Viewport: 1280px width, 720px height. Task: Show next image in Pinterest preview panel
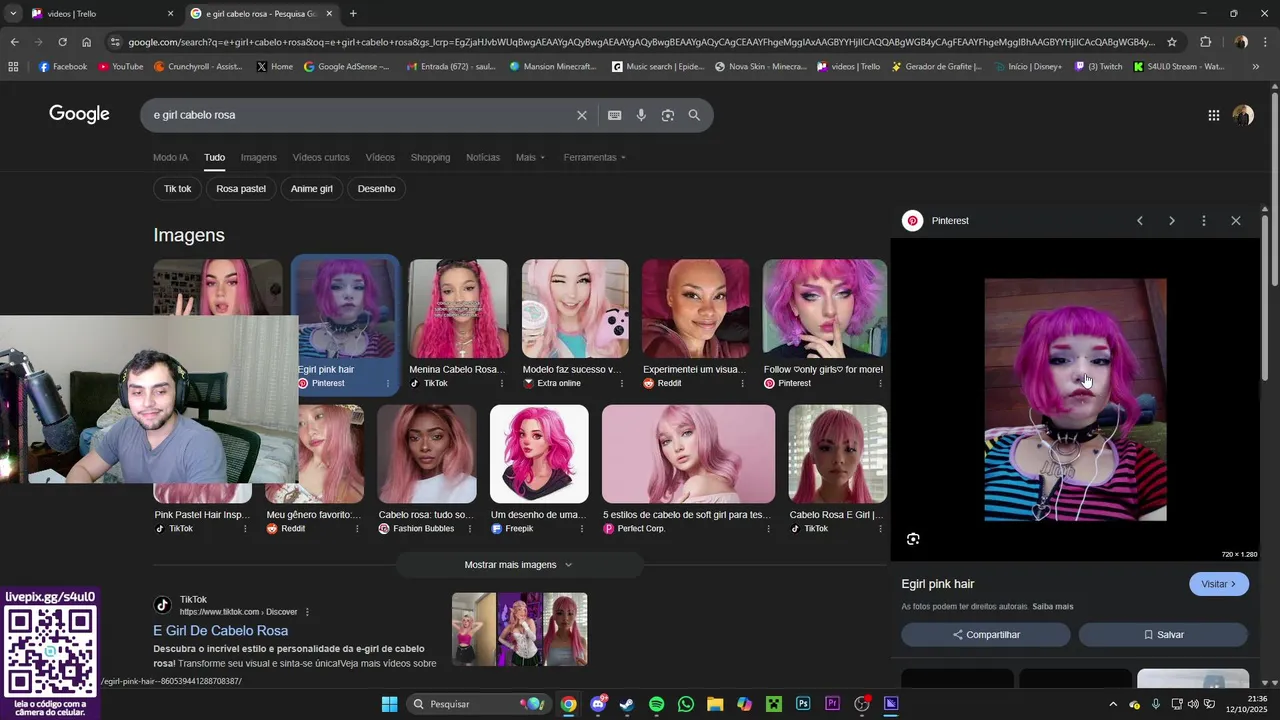point(1172,221)
